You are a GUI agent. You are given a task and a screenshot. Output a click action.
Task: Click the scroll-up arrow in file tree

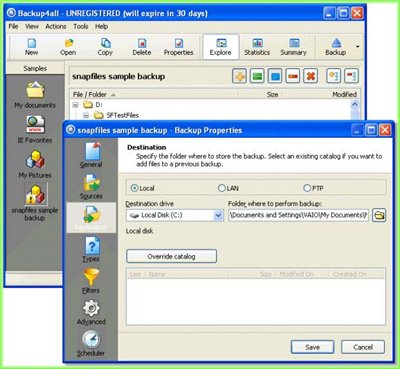355,105
